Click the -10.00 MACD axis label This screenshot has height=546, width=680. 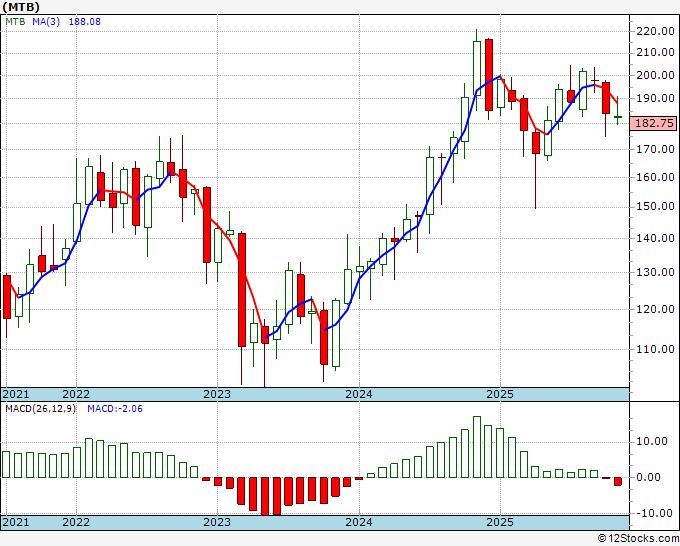tap(655, 513)
